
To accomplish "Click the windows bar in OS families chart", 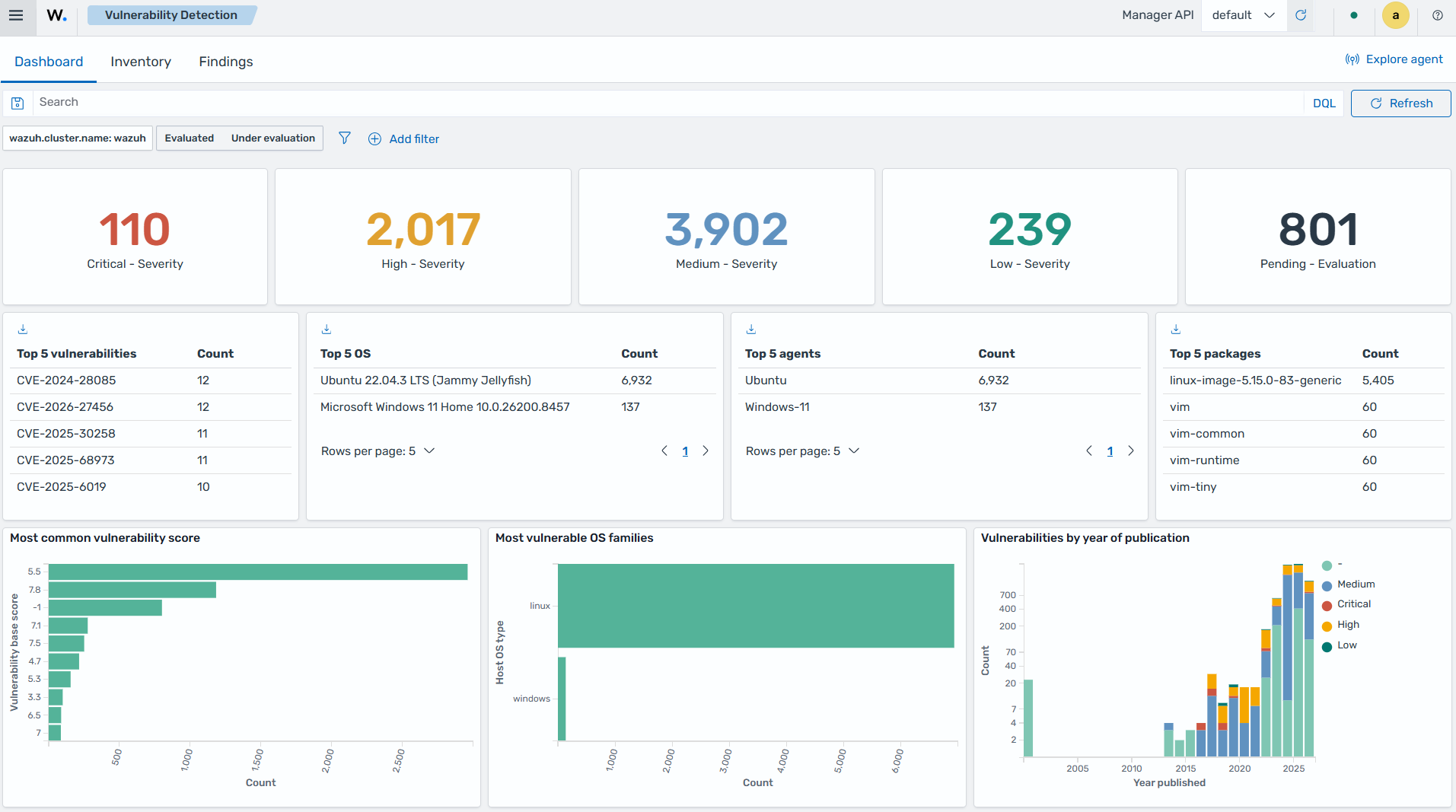I will 562,699.
